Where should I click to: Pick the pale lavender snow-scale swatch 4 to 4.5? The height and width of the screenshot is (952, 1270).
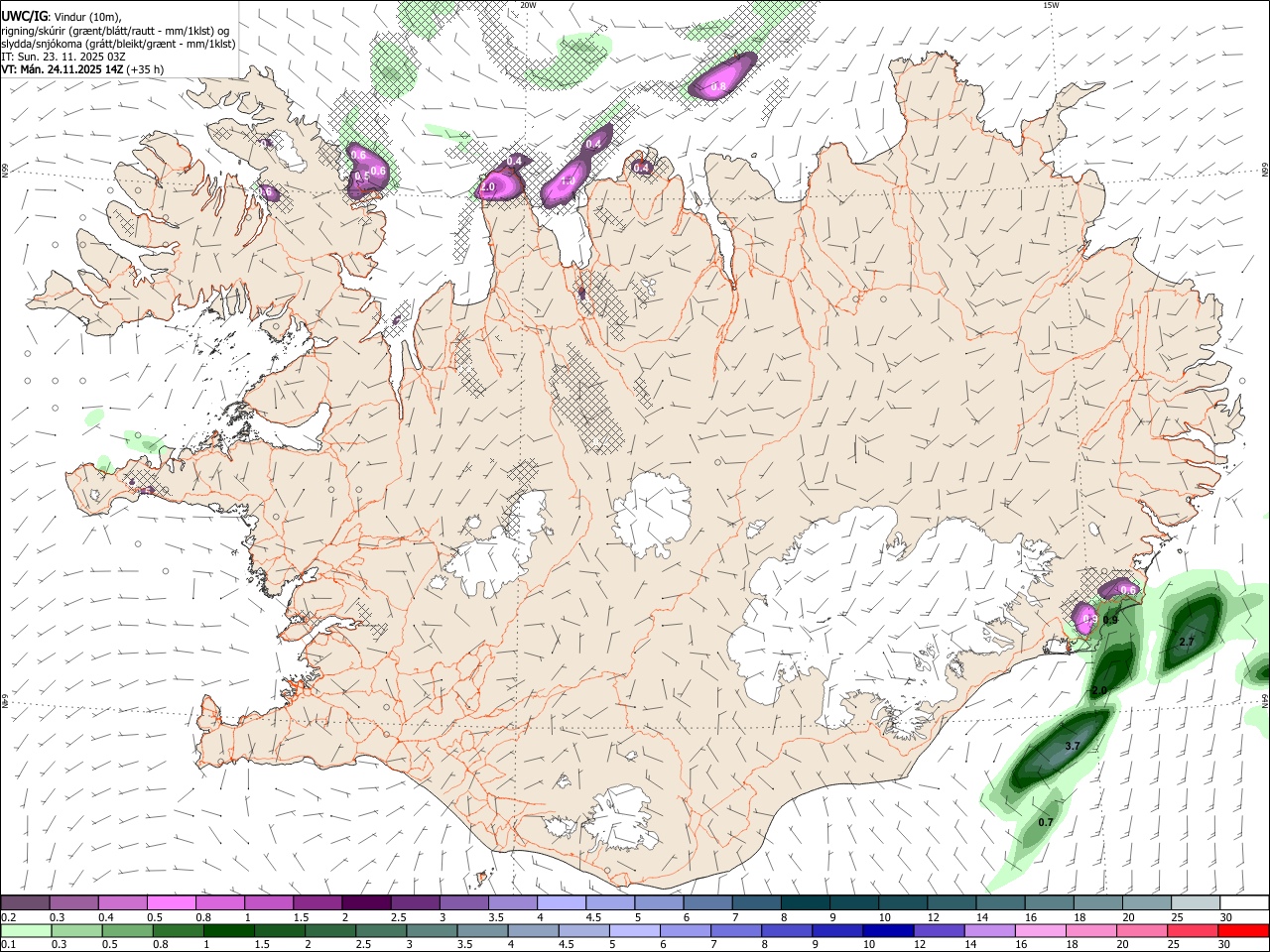coord(562,903)
